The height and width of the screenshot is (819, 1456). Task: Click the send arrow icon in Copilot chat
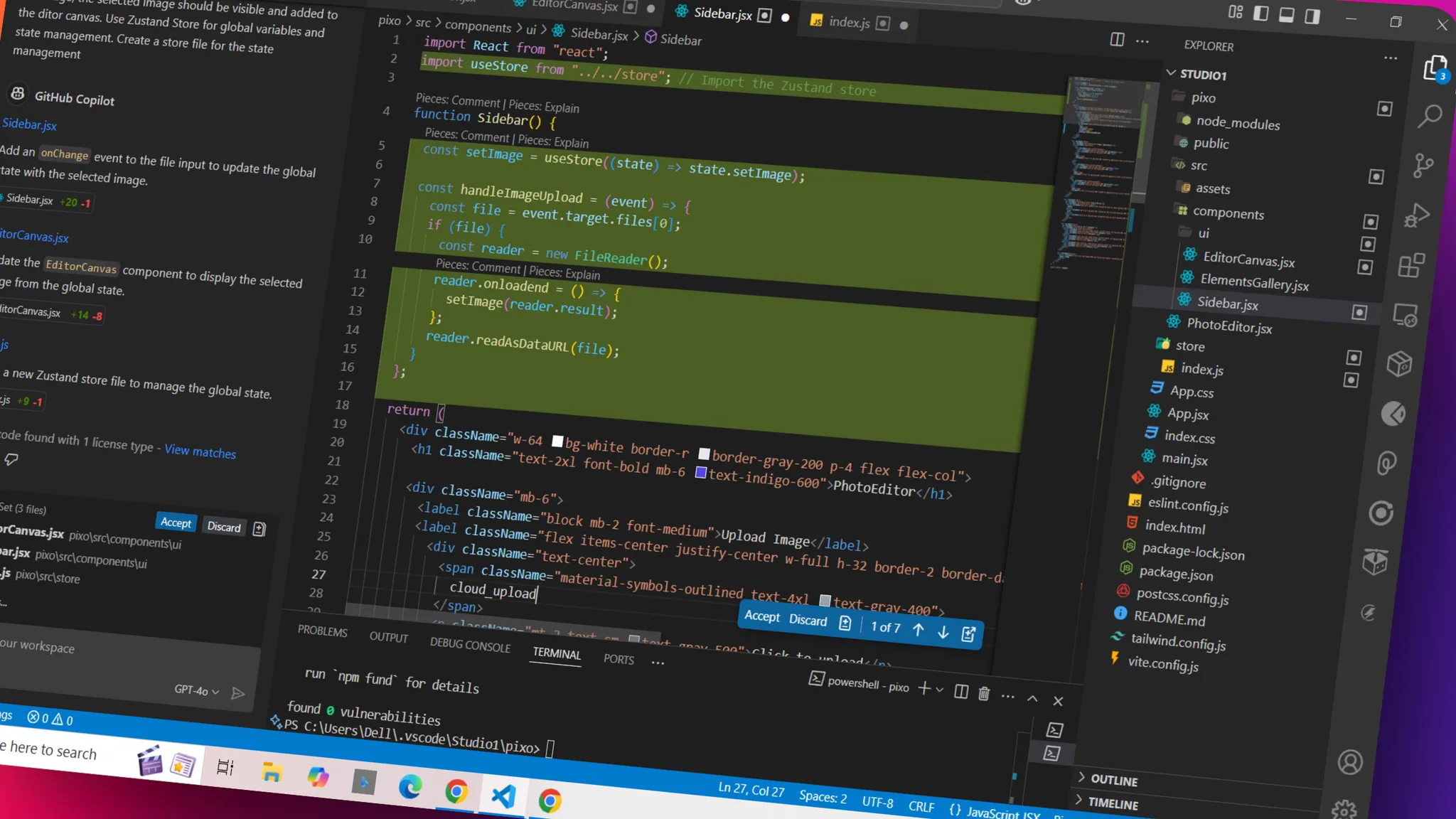pos(238,693)
